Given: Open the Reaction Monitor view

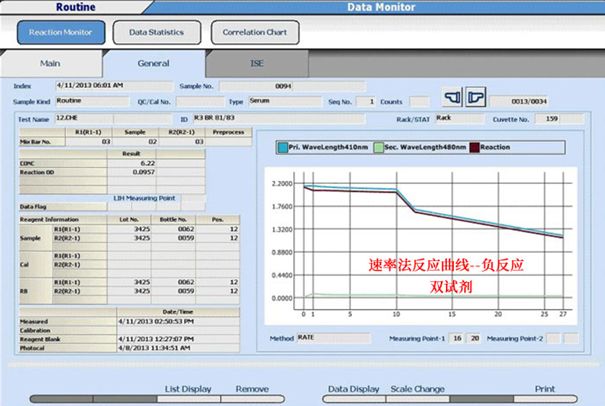Looking at the screenshot, I should coord(61,32).
